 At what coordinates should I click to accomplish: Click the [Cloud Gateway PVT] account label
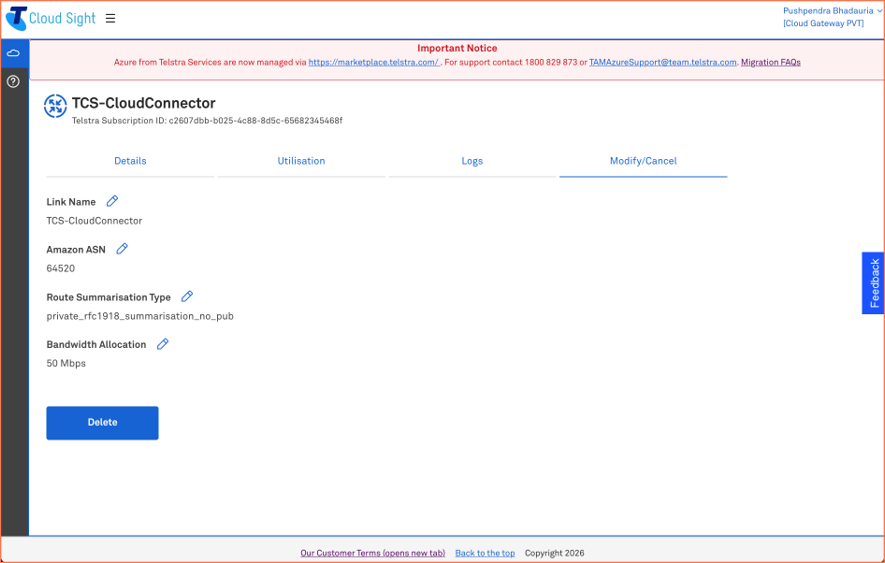tap(823, 24)
